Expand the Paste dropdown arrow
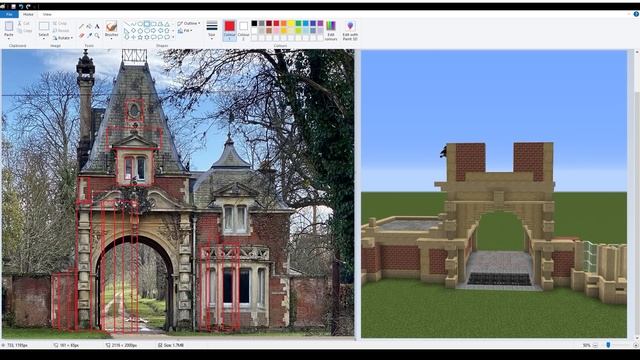The image size is (640, 360). pyautogui.click(x=9, y=38)
